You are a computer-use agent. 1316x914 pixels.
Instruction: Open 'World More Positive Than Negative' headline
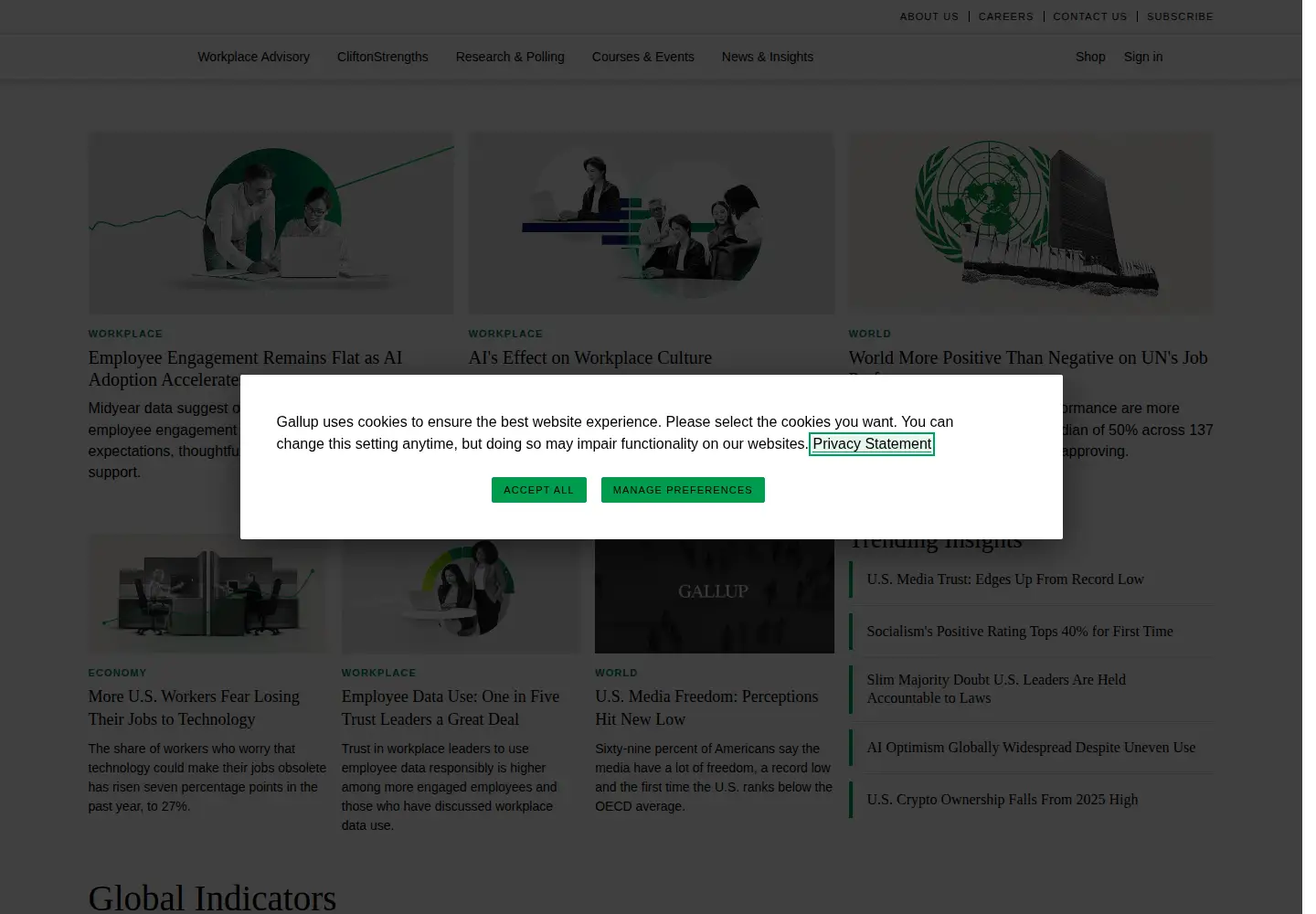coord(1028,358)
